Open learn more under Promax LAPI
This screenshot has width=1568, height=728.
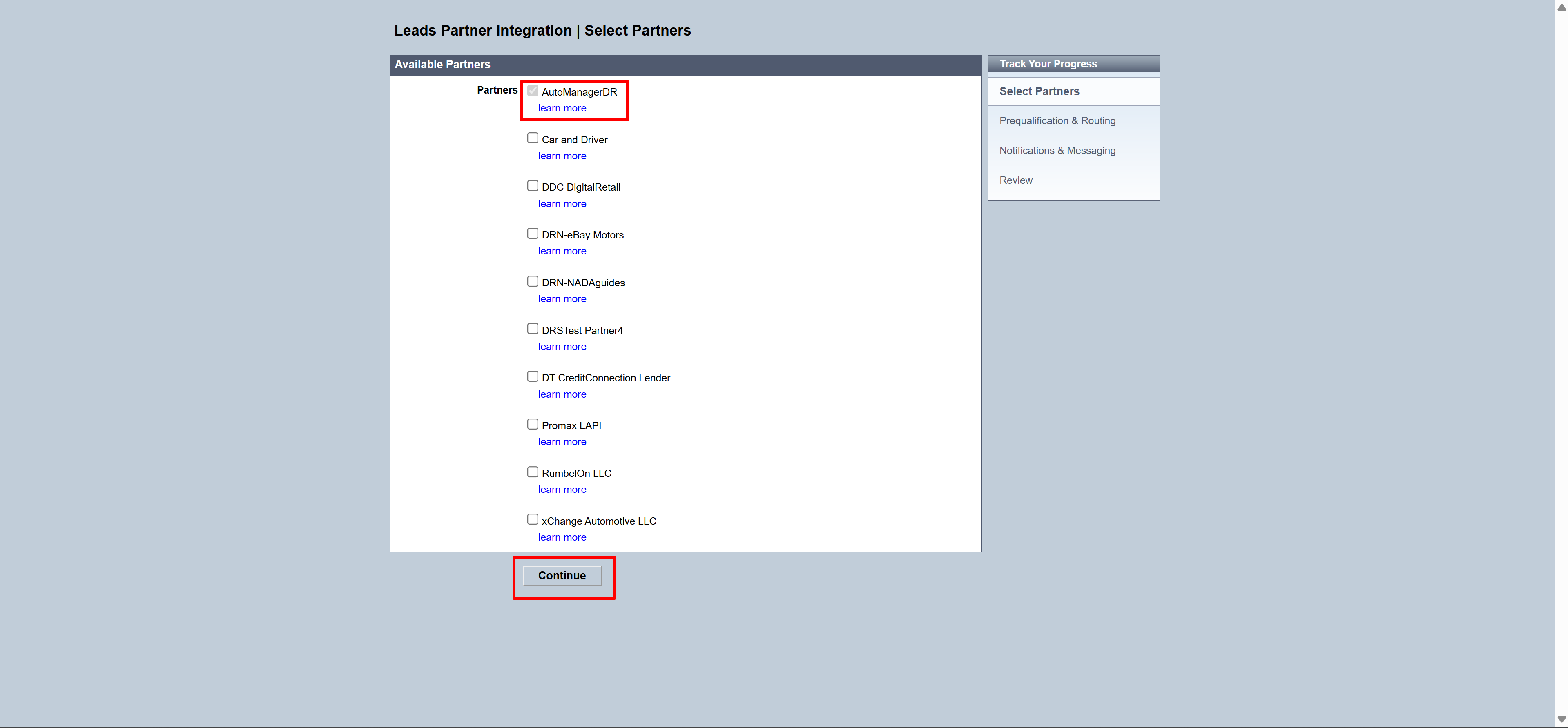click(562, 442)
